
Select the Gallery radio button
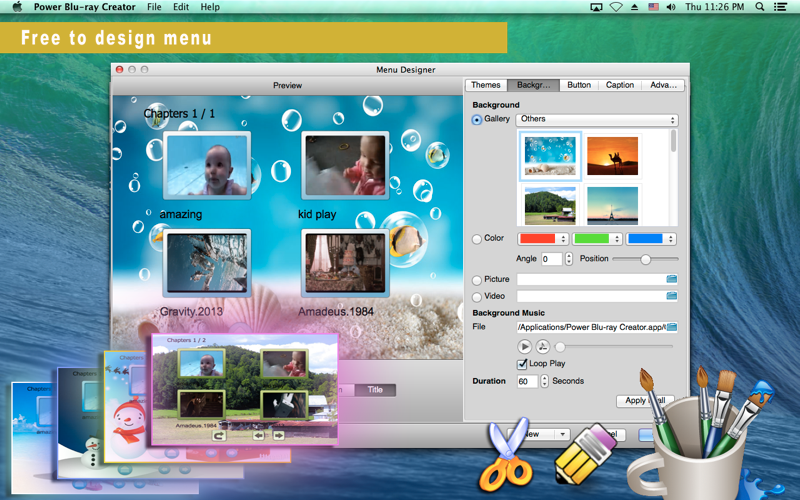click(477, 120)
